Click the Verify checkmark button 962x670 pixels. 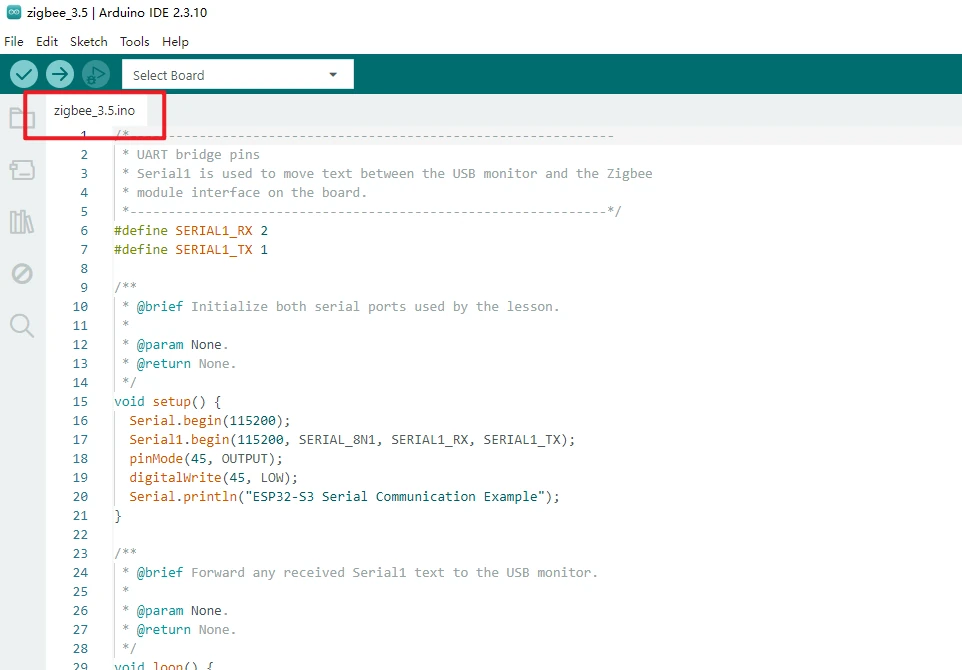point(24,75)
